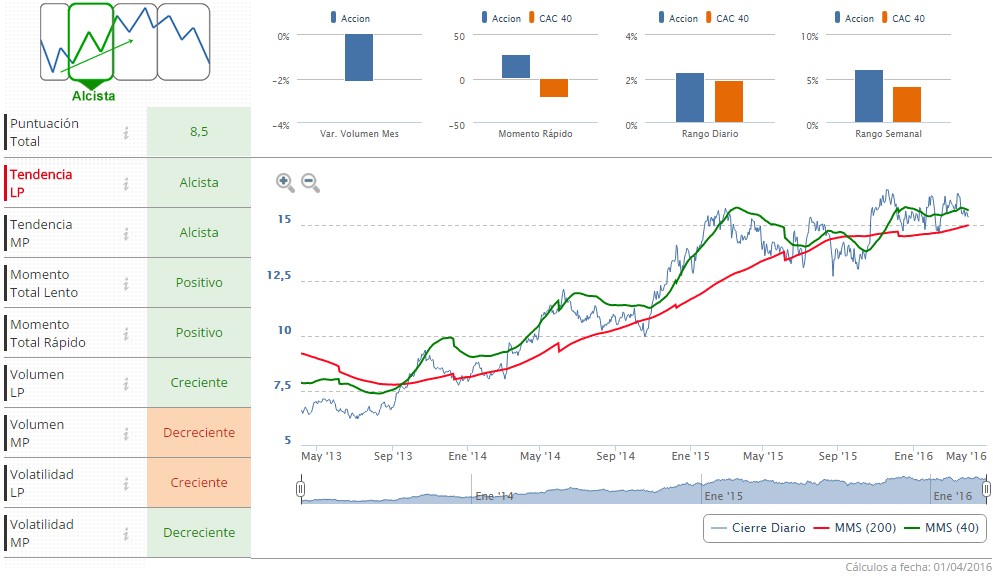Viewport: 993px width, 582px height.
Task: Click info icon next to Volumen MP
Action: point(126,433)
